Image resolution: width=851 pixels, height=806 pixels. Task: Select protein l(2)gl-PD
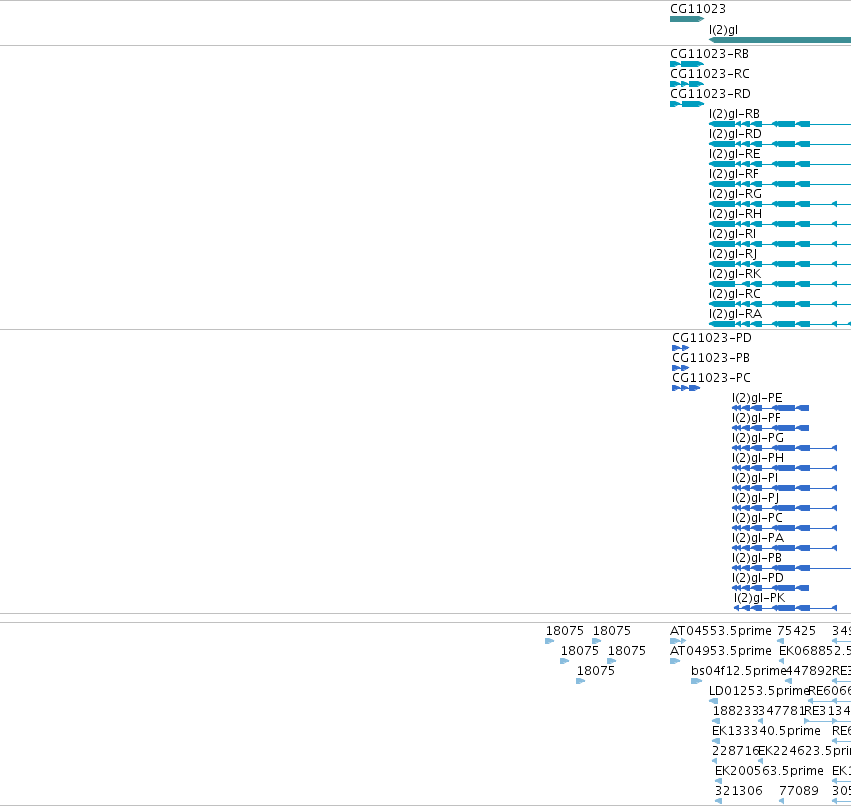[771, 588]
